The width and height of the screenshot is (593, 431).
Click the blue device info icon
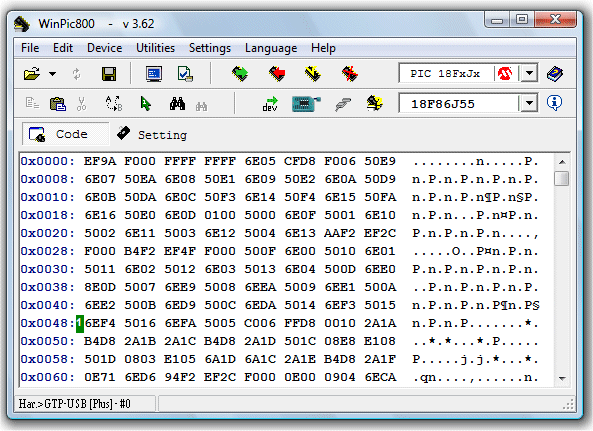[554, 103]
